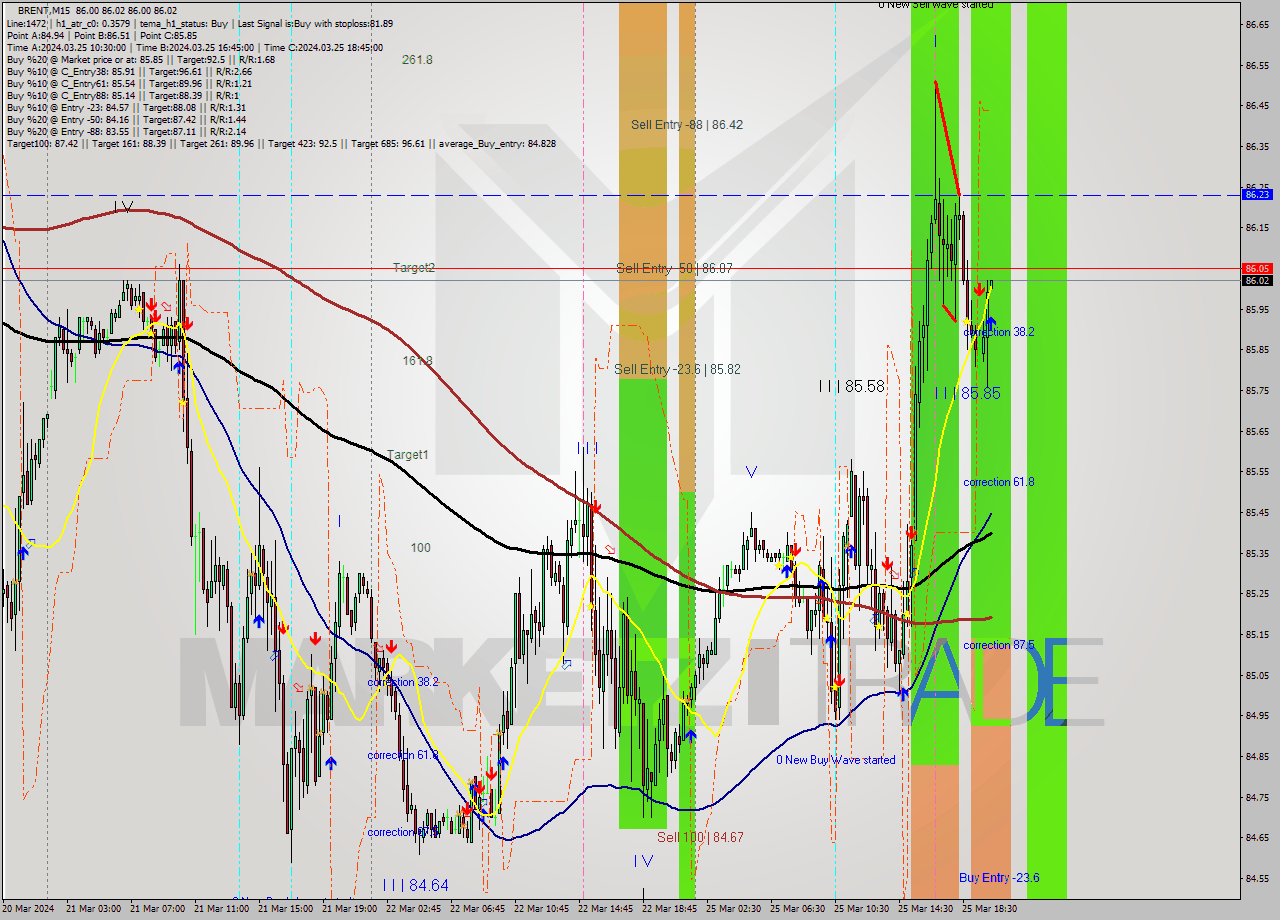Click the 'Target2' level label
The height and width of the screenshot is (920, 1280).
(413, 268)
